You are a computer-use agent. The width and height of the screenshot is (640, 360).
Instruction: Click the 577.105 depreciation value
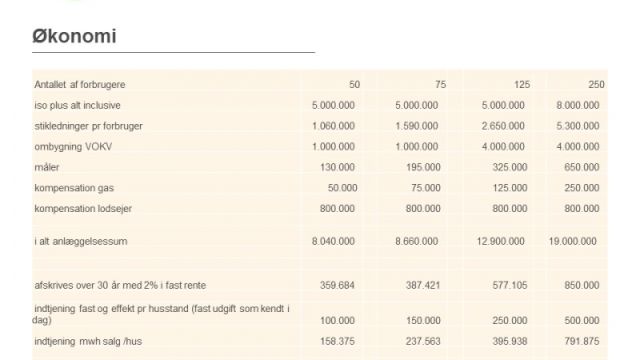click(510, 285)
